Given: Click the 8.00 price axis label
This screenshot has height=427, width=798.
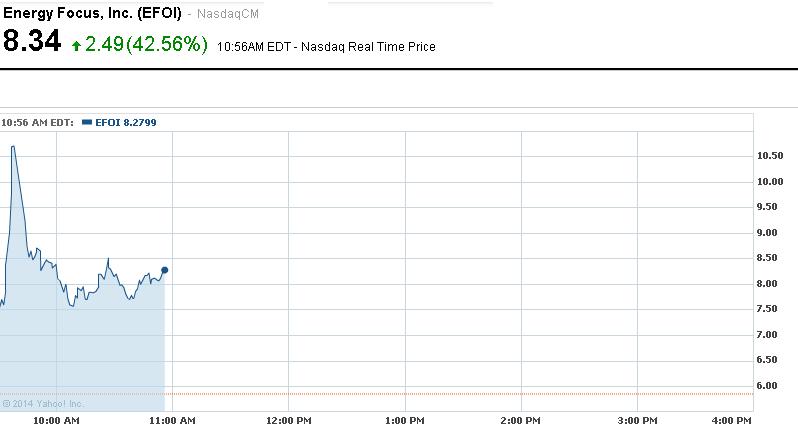Looking at the screenshot, I should click(770, 284).
